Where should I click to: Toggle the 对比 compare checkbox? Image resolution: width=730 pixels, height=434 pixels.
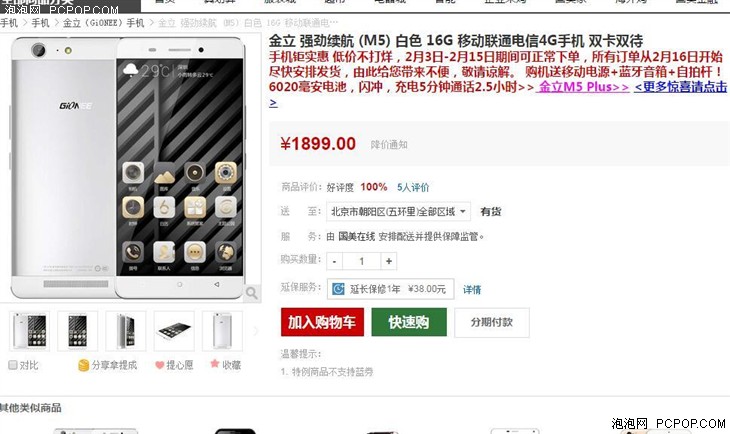(x=13, y=365)
